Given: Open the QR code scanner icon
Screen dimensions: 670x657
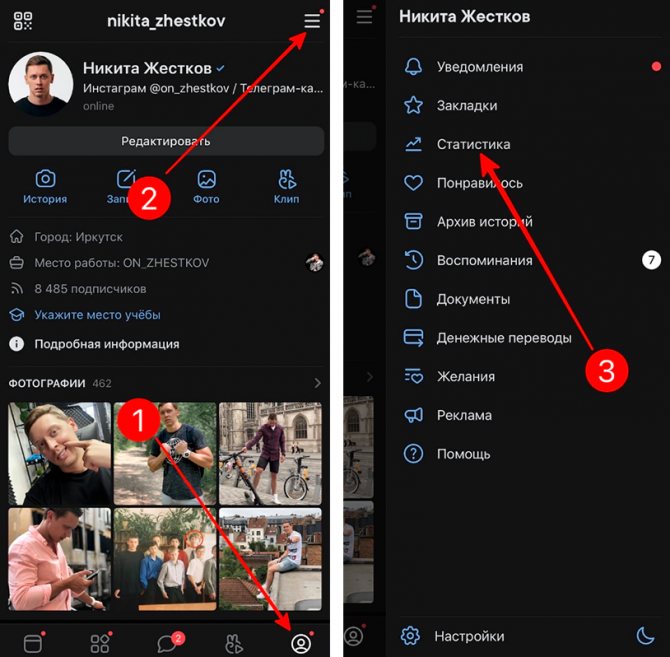Looking at the screenshot, I should click(23, 21).
